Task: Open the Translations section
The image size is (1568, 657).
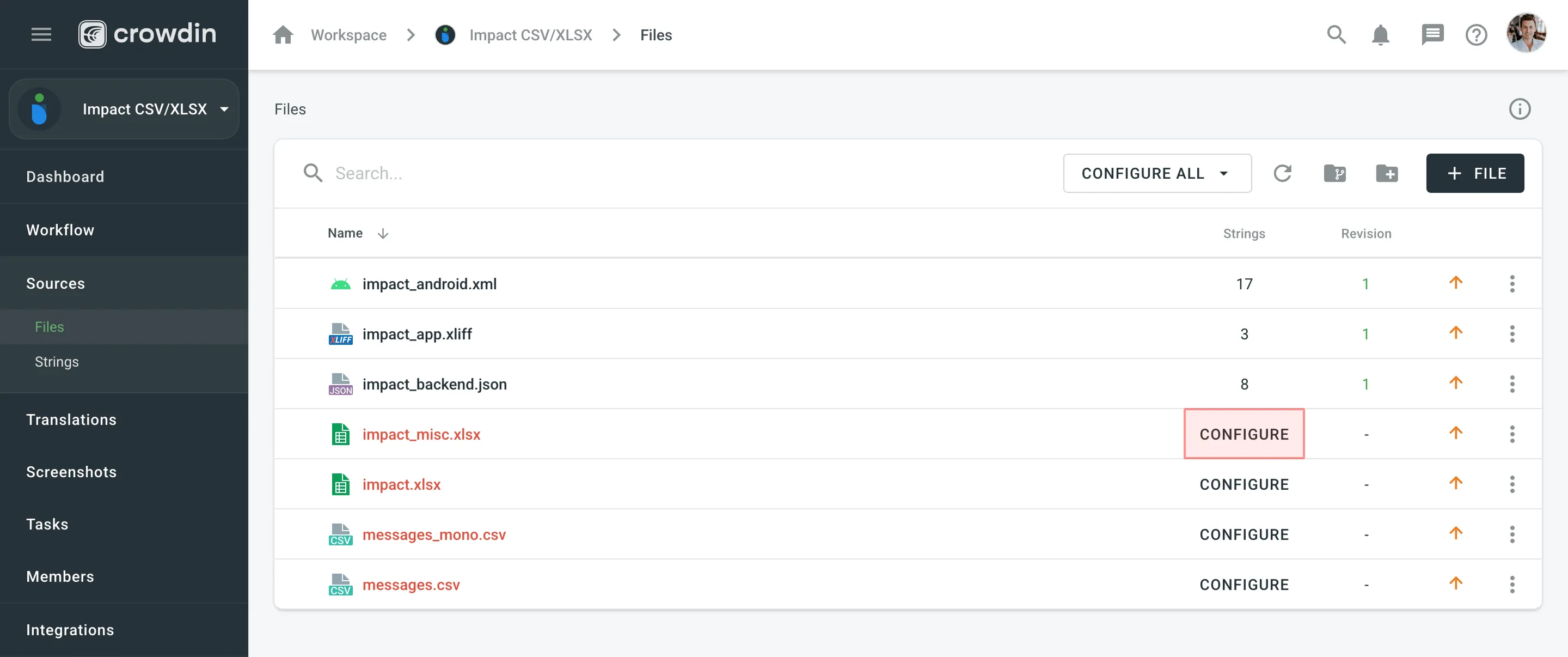Action: pos(71,419)
